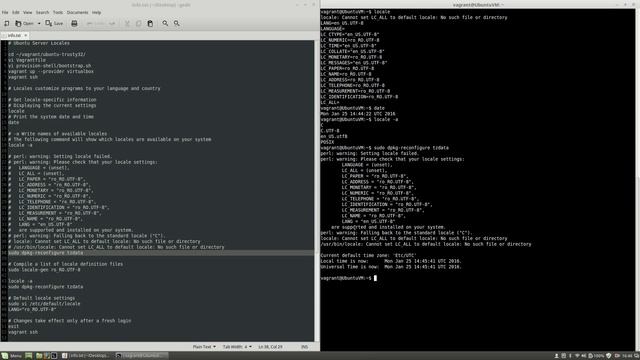This screenshot has width=640, height=360.
Task: Expand the recent files arrow beside Open
Action: pyautogui.click(x=39, y=23)
